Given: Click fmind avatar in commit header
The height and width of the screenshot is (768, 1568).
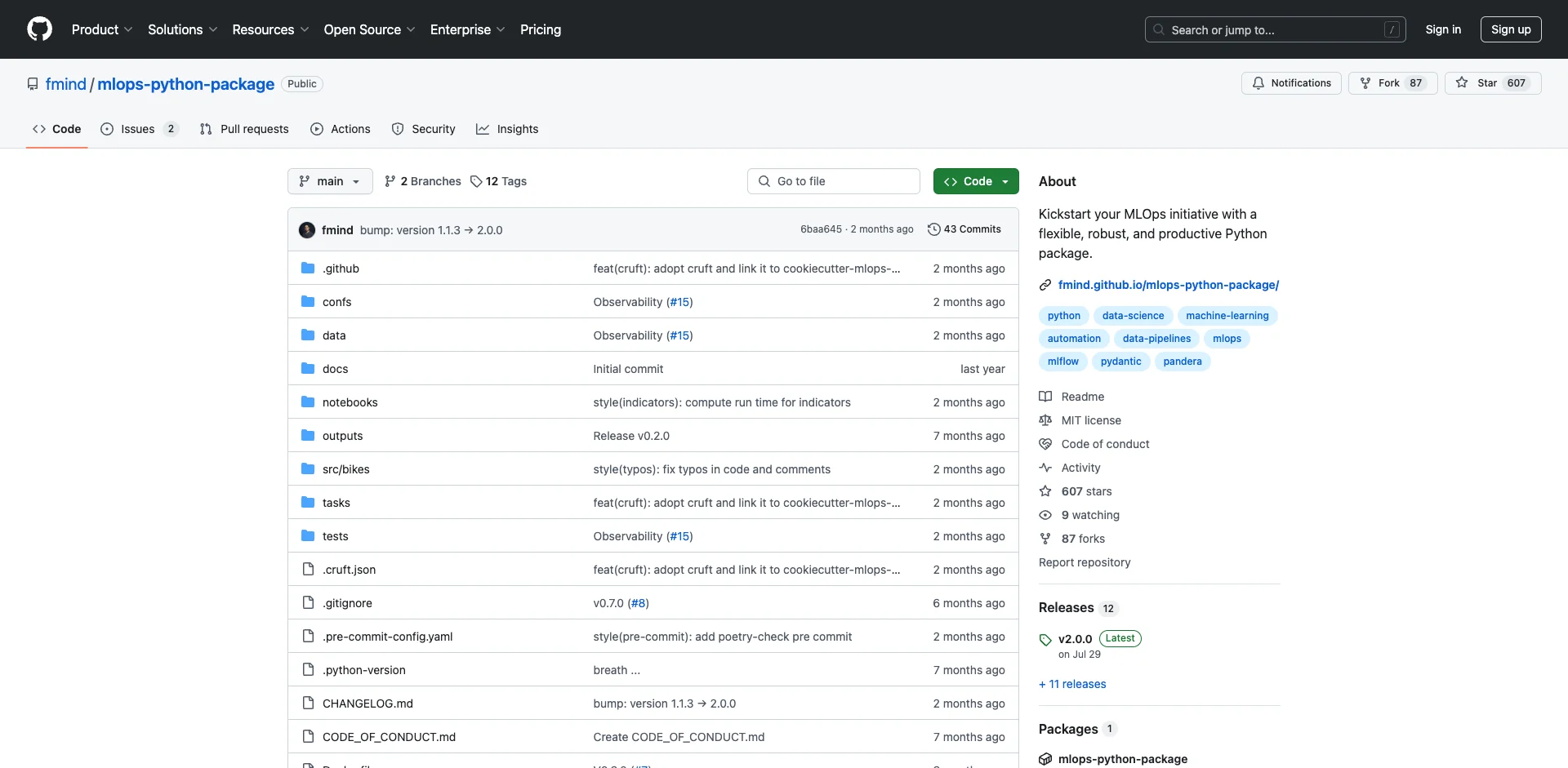Looking at the screenshot, I should pos(307,230).
